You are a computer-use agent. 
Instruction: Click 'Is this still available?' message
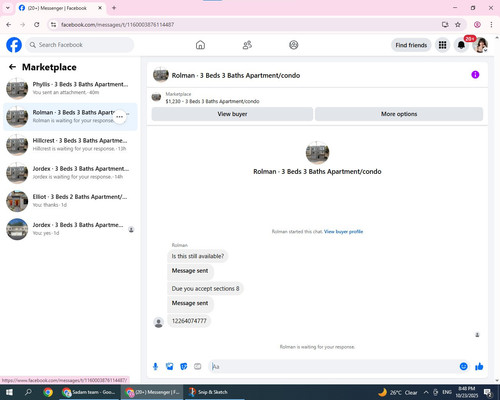coord(198,256)
